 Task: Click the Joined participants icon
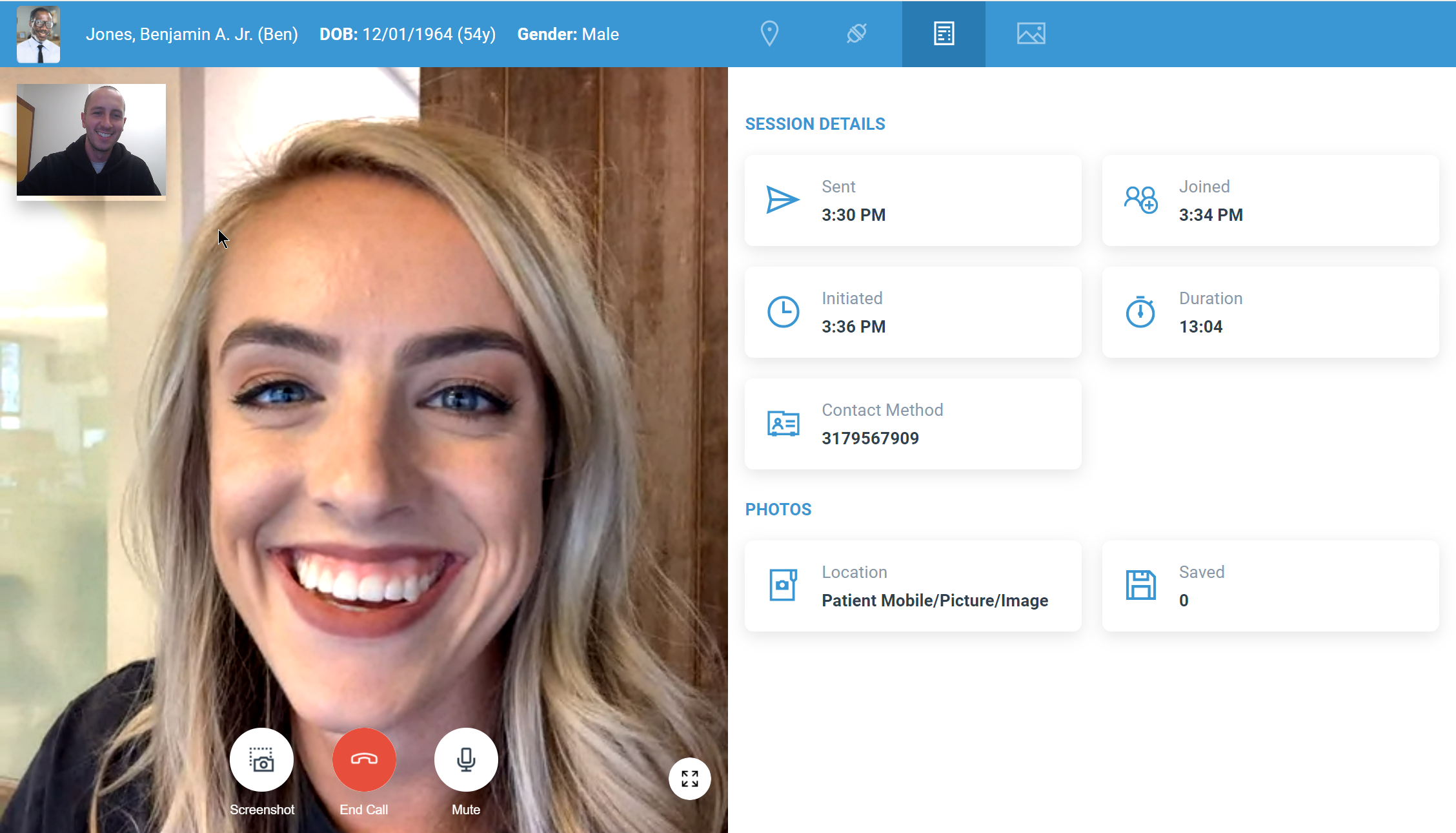[x=1140, y=200]
